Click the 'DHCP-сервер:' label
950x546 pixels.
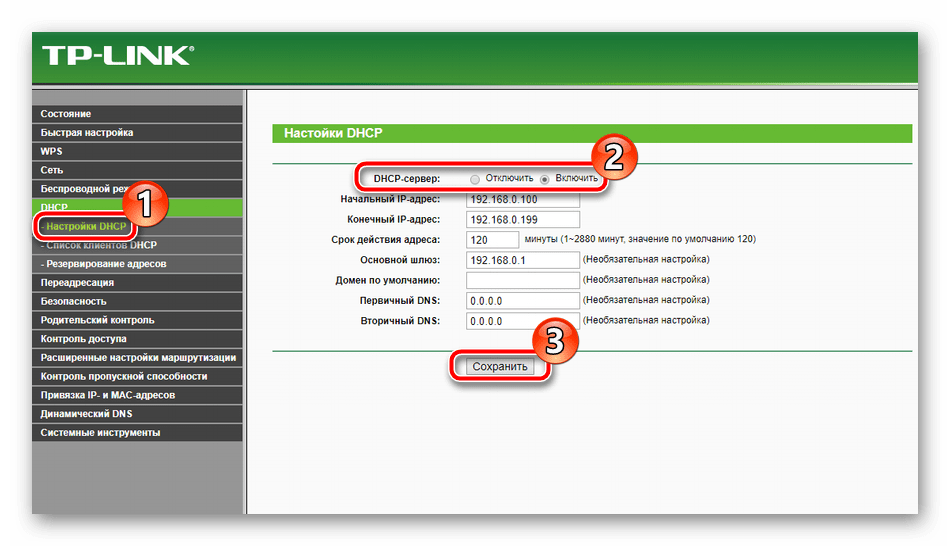click(407, 179)
